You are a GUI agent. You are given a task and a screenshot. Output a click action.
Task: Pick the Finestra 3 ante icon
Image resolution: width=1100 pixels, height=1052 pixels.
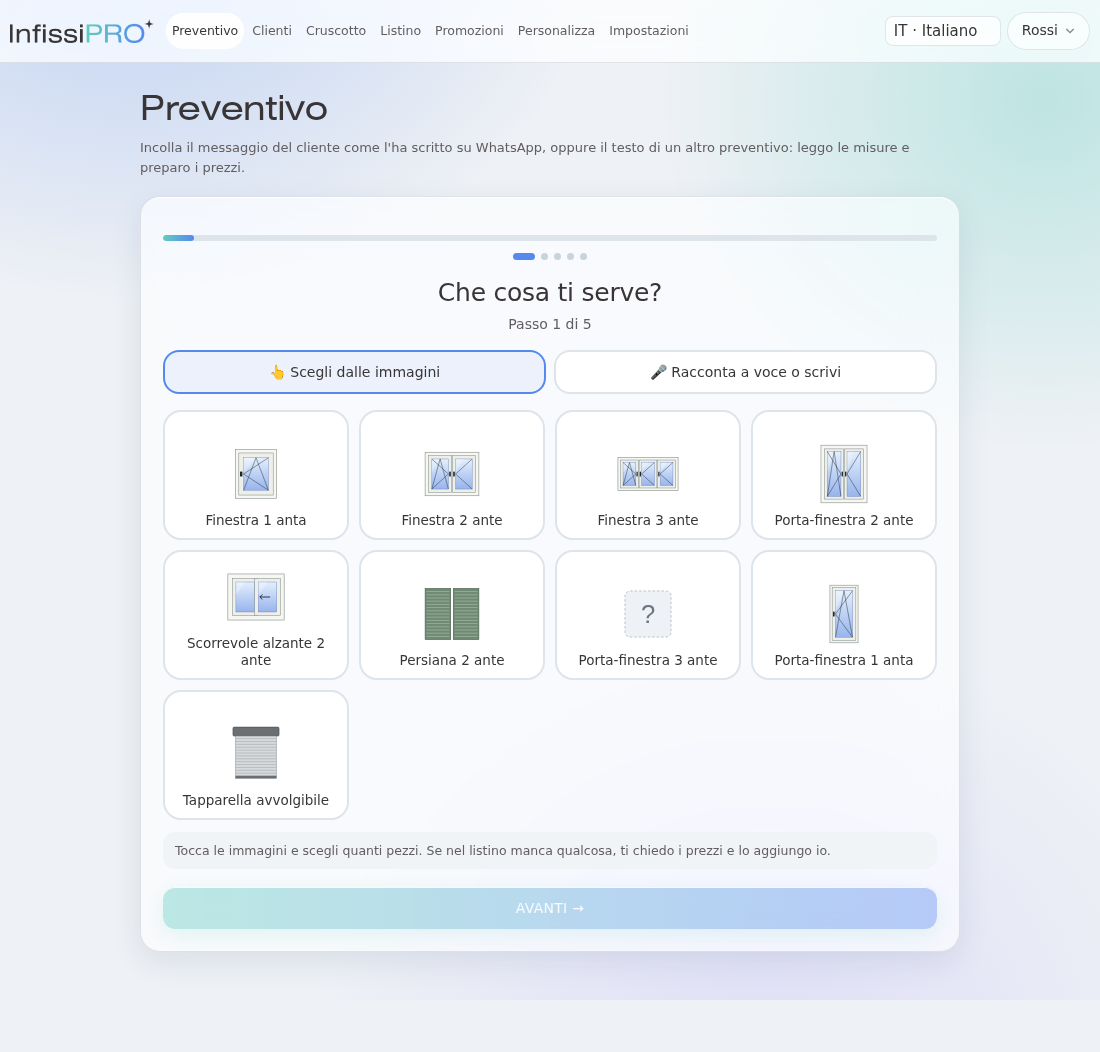tap(648, 474)
